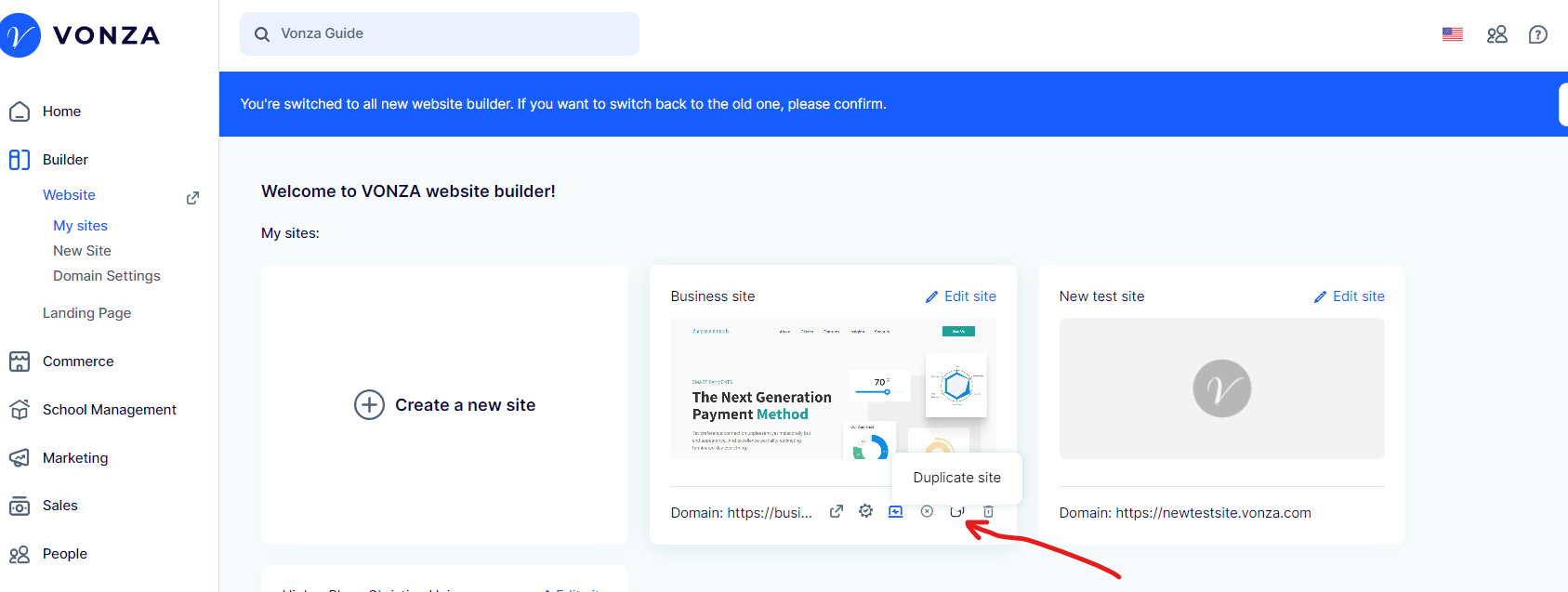Open the Commerce menu
This screenshot has height=592, width=1568.
(x=78, y=362)
